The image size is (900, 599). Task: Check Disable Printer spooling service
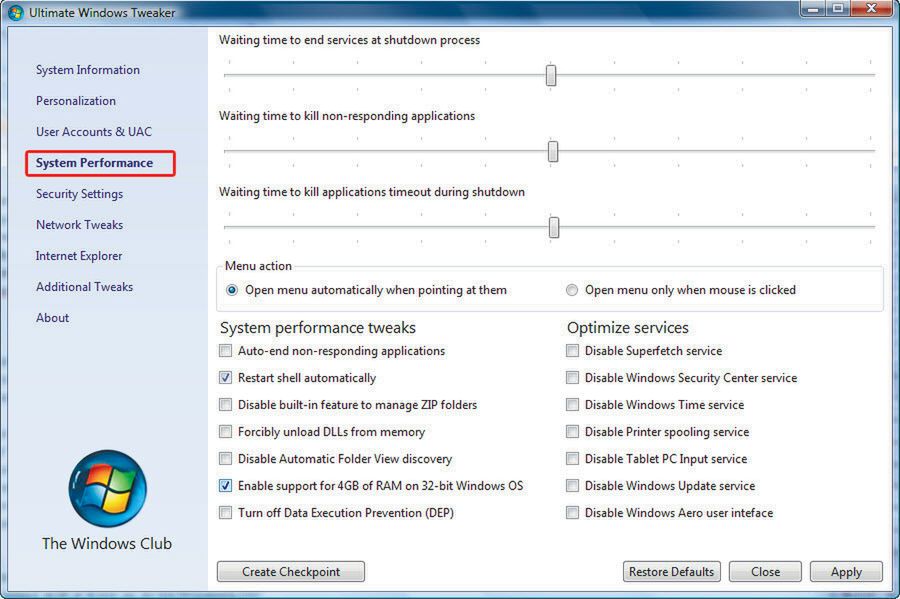572,431
